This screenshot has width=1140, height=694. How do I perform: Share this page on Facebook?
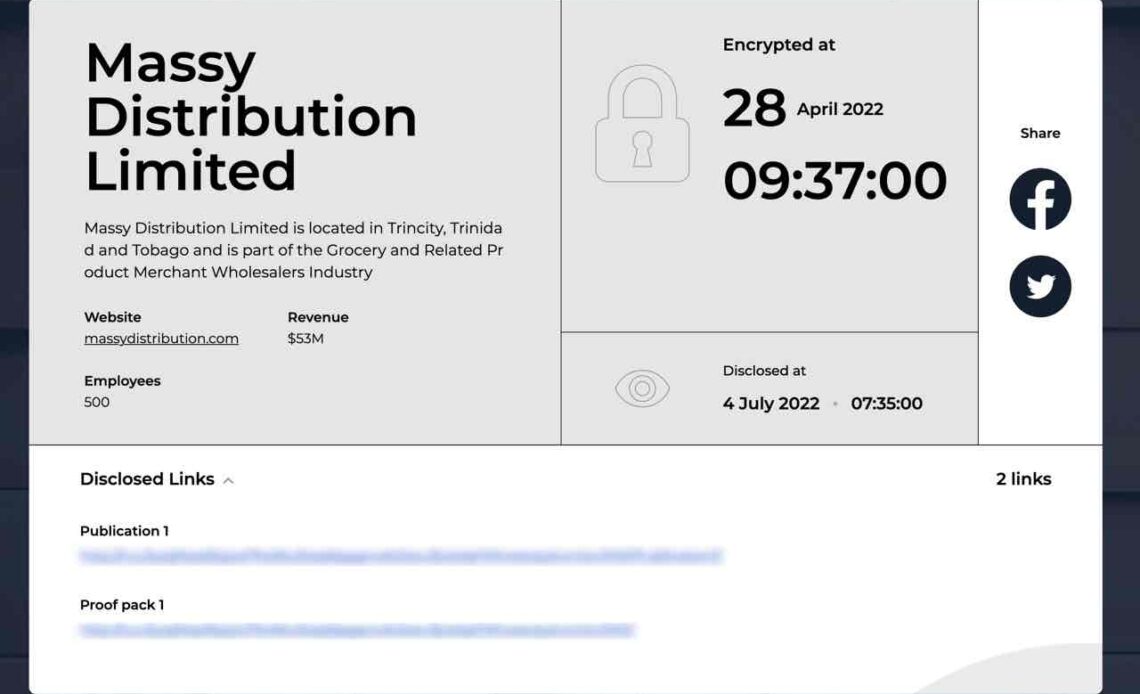pos(1040,199)
